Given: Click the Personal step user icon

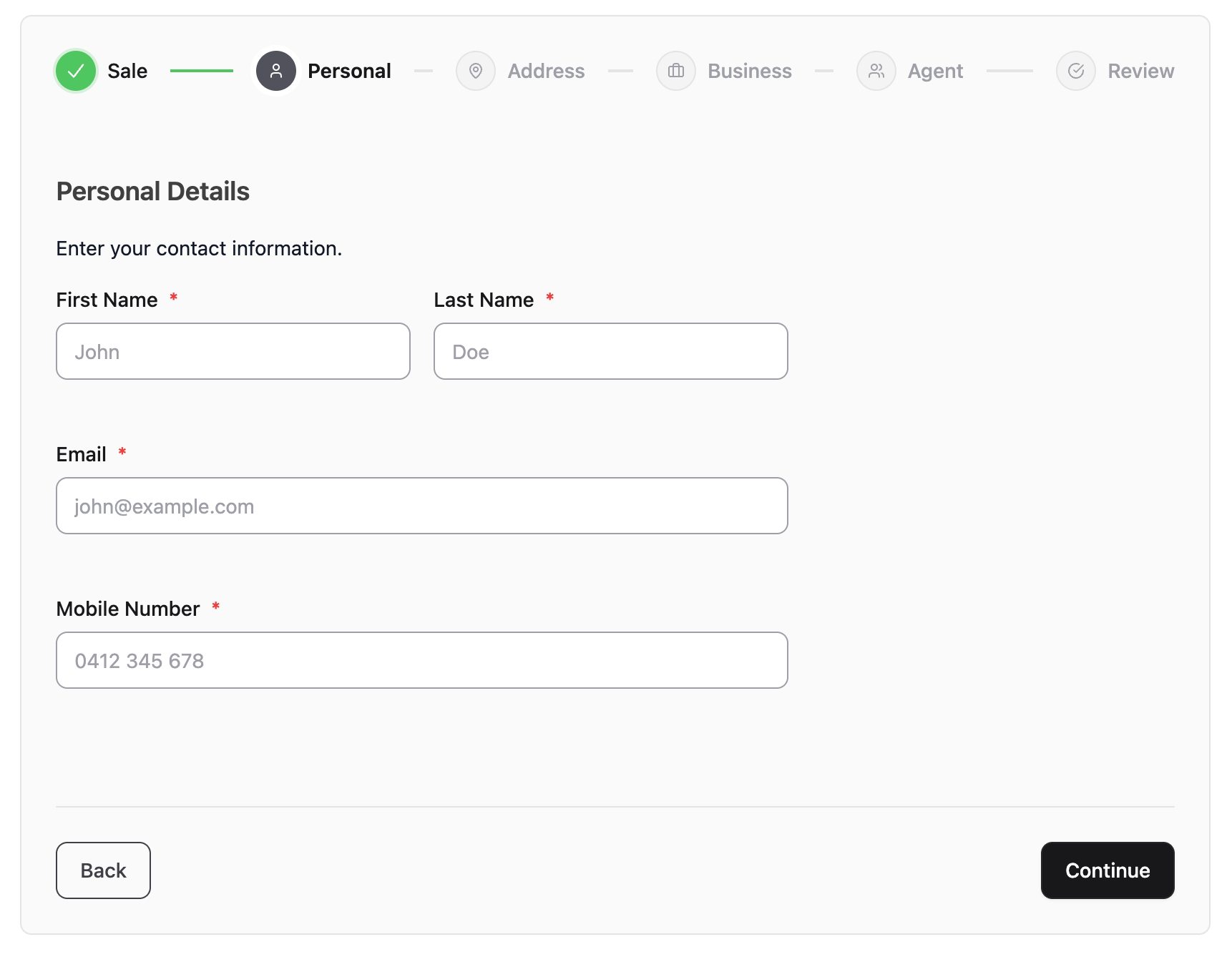Looking at the screenshot, I should (x=276, y=71).
